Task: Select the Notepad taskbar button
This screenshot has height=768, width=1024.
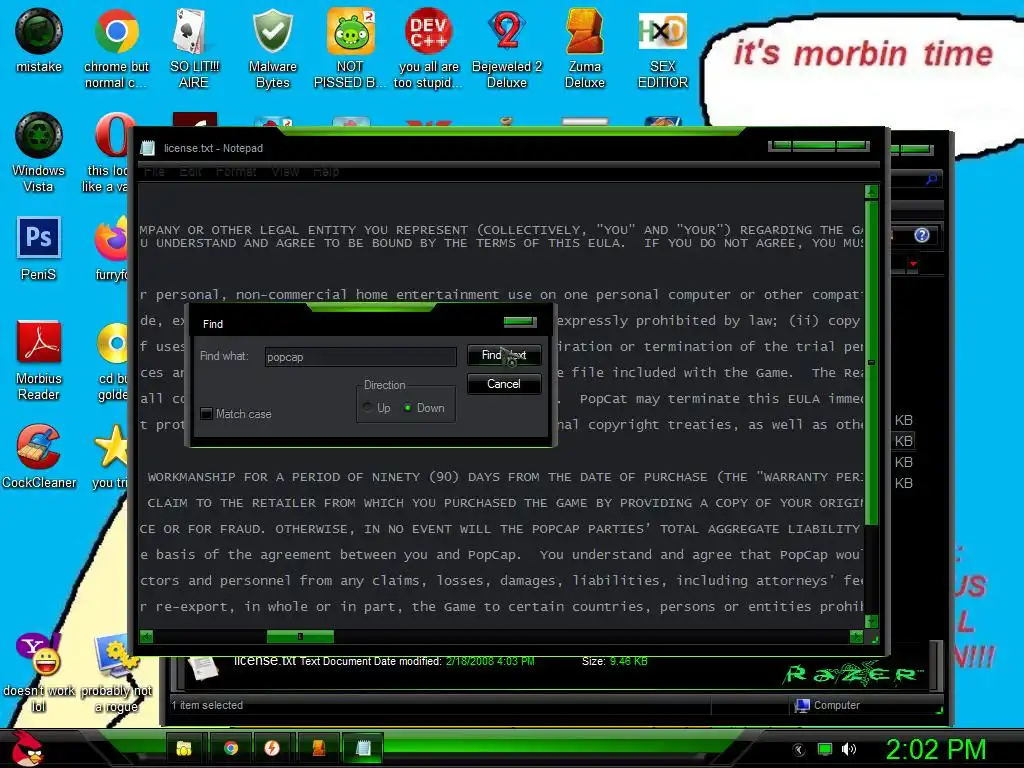Action: tap(363, 748)
